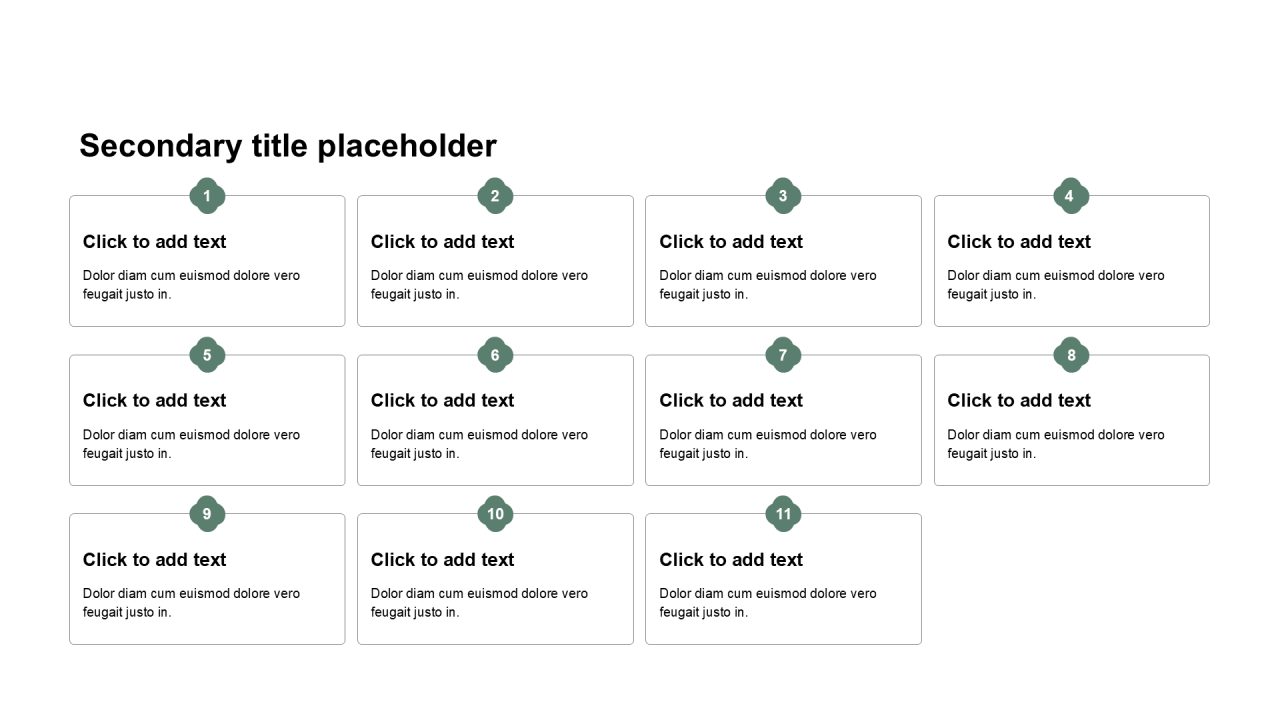Click "Click to add text" heading in card 7
This screenshot has width=1280, height=720.
731,401
